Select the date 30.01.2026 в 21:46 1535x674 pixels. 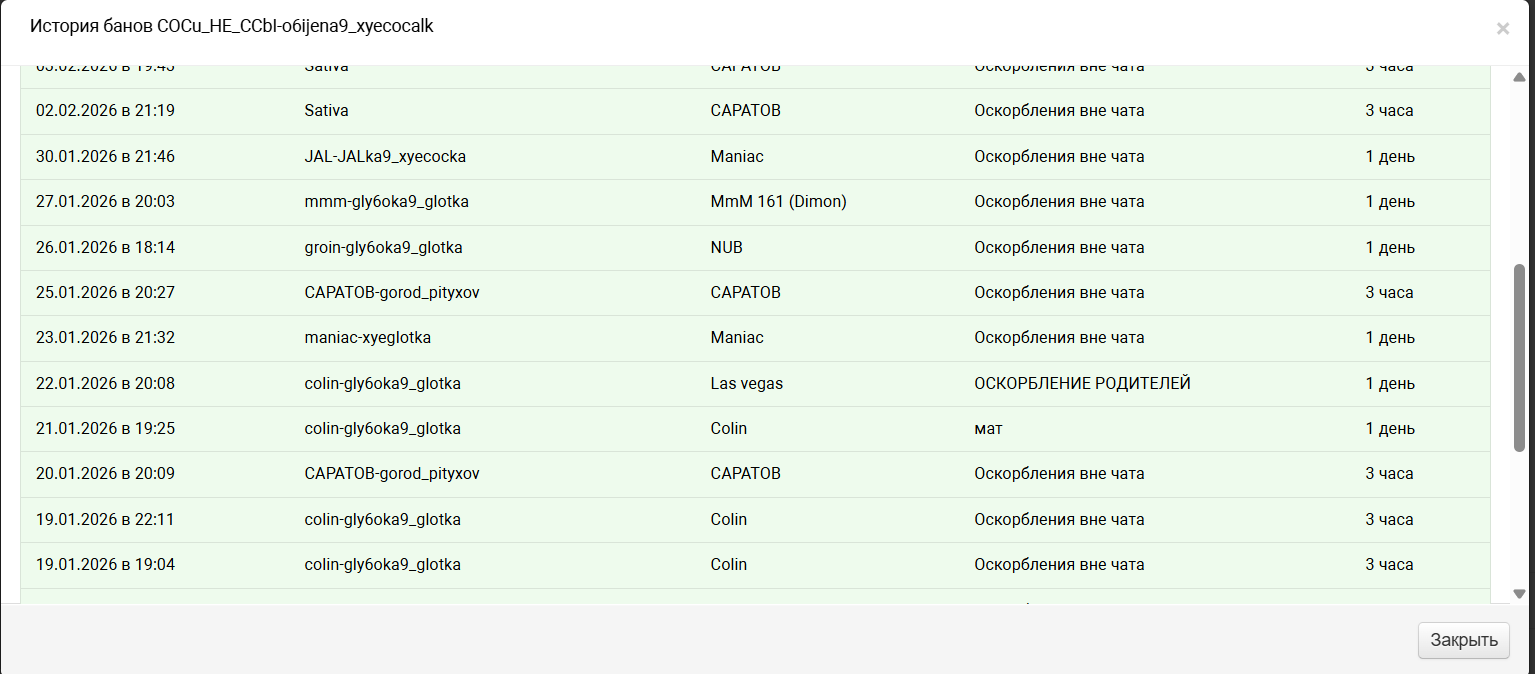(x=105, y=157)
